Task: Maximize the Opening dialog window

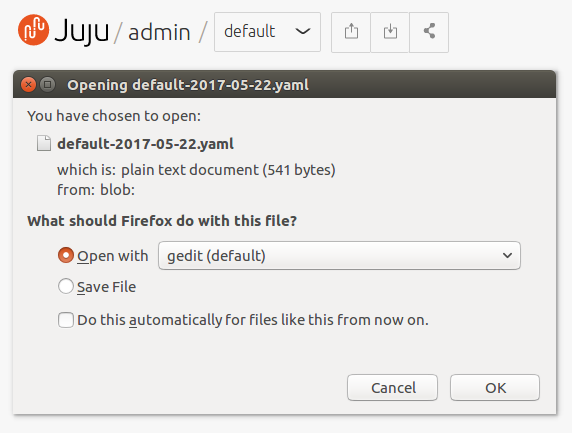Action: [47, 85]
